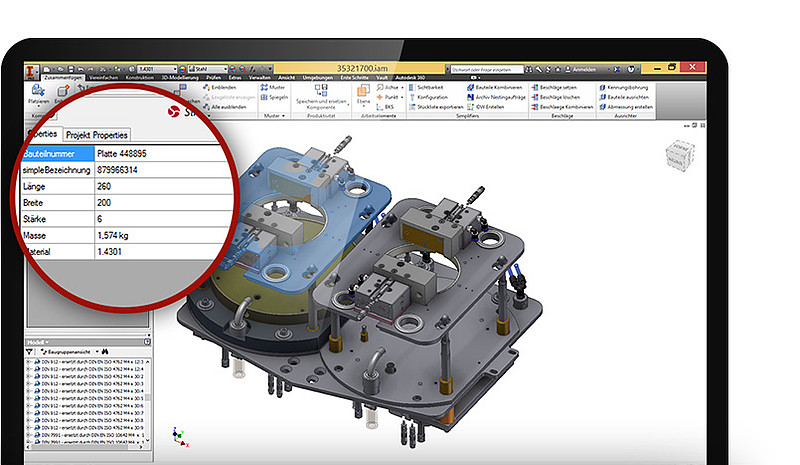Open the Prüfen ribbon tab
This screenshot has height=465, width=800.
[213, 78]
